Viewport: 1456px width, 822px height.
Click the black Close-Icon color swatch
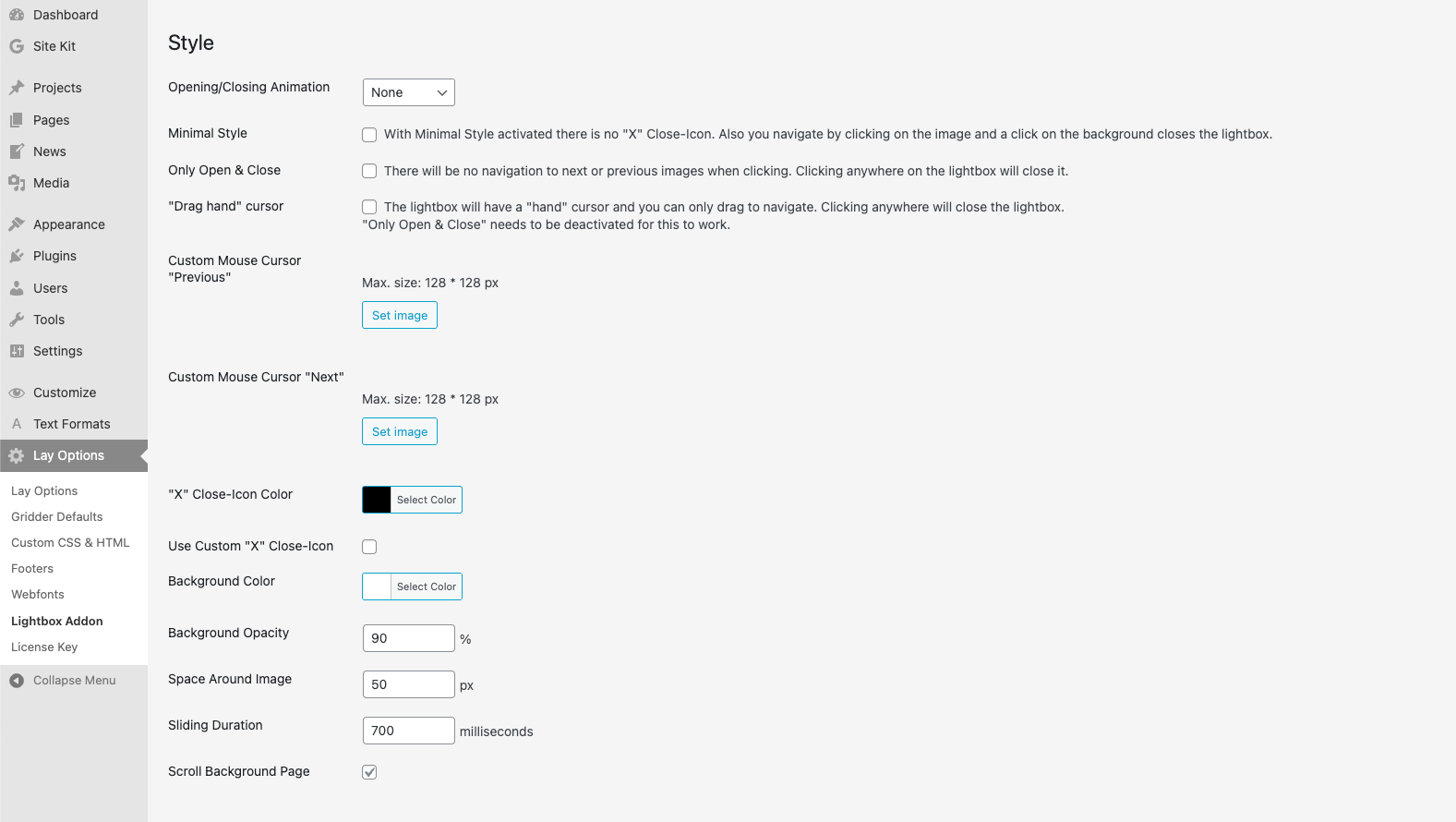tap(377, 500)
